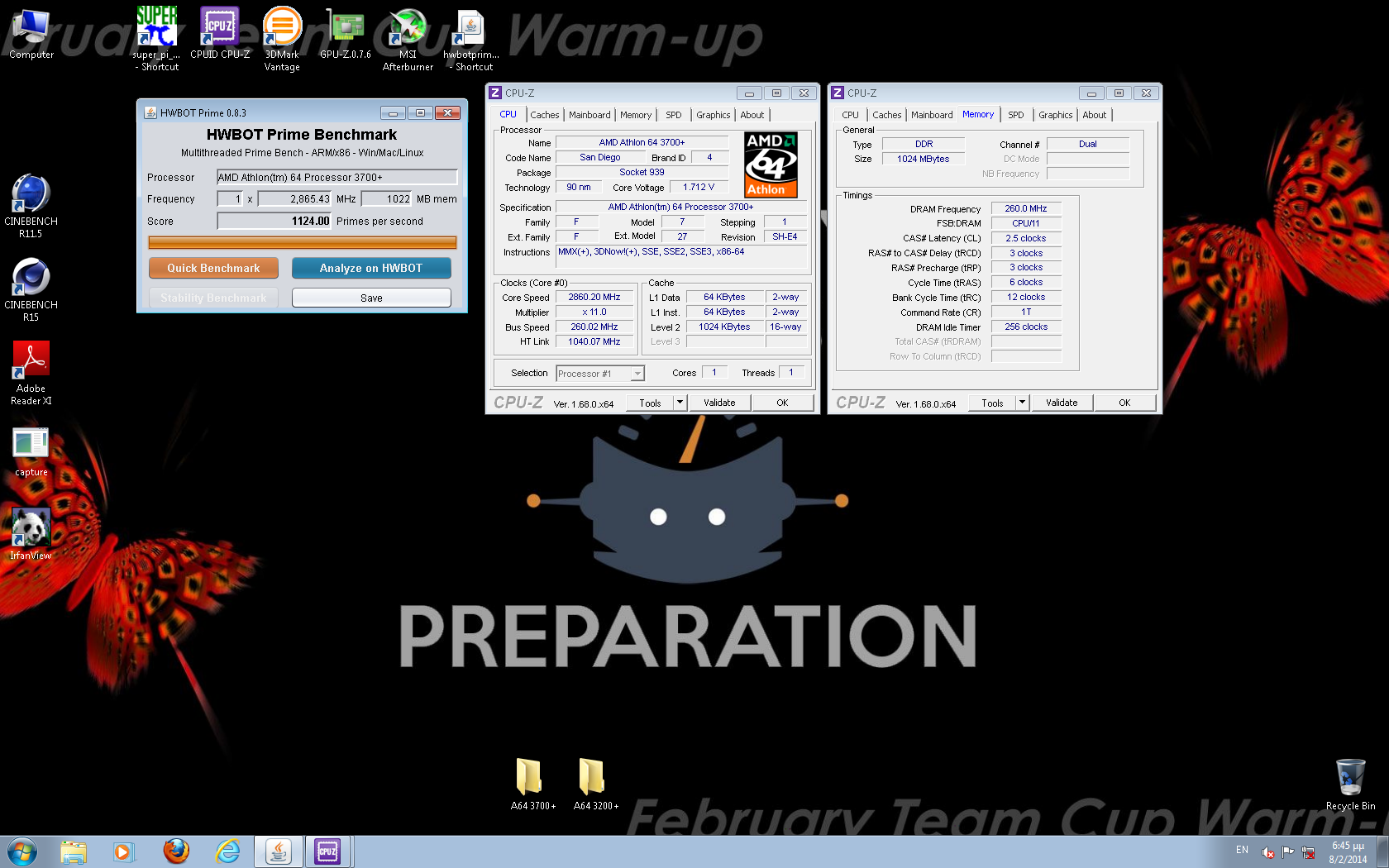Viewport: 1389px width, 868px height.
Task: Open CPUID CPU-Z desktop icon
Action: (220, 33)
